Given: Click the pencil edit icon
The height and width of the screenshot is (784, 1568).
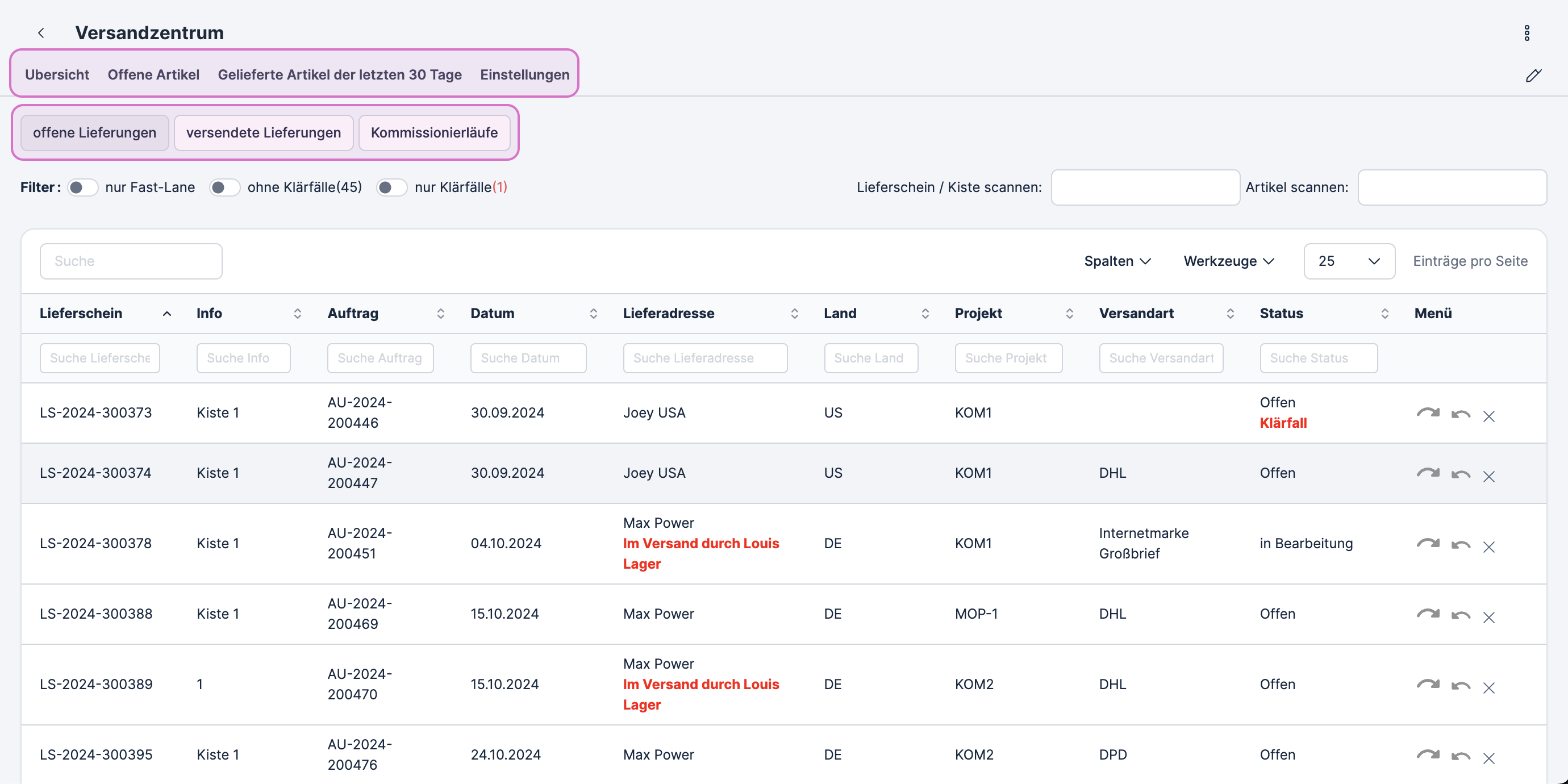Looking at the screenshot, I should pyautogui.click(x=1533, y=76).
